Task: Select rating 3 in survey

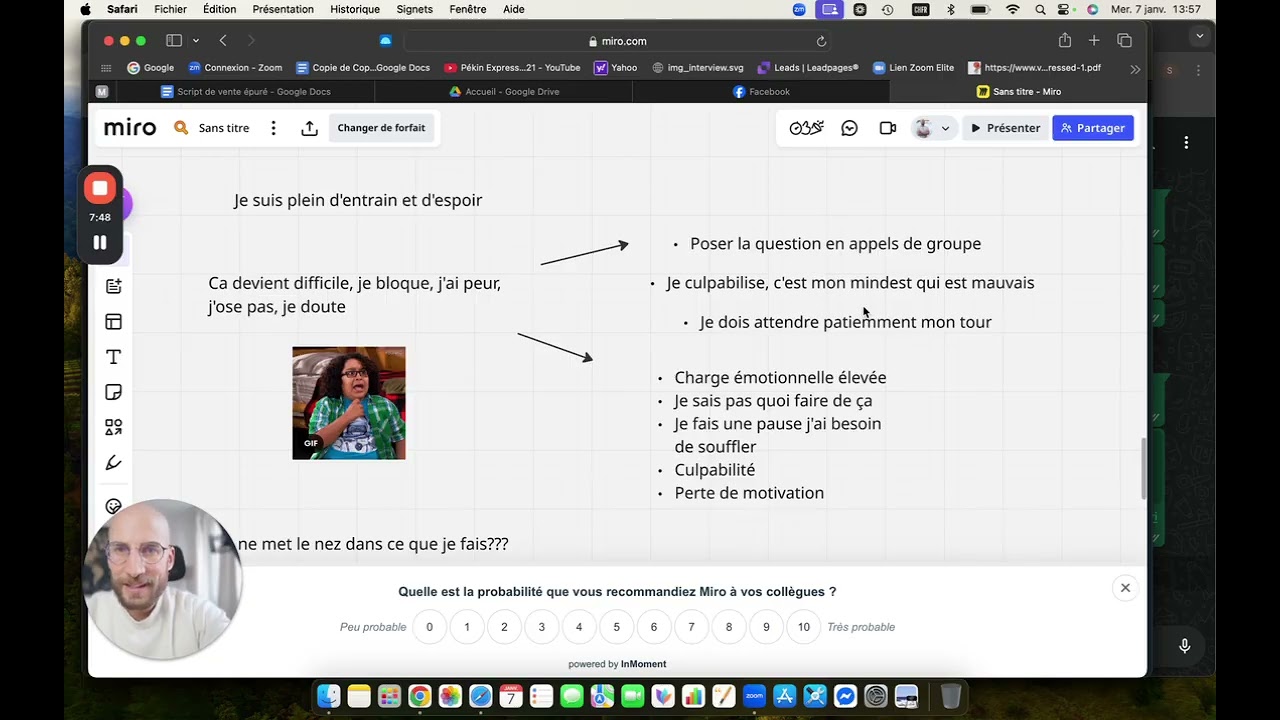Action: pos(542,627)
